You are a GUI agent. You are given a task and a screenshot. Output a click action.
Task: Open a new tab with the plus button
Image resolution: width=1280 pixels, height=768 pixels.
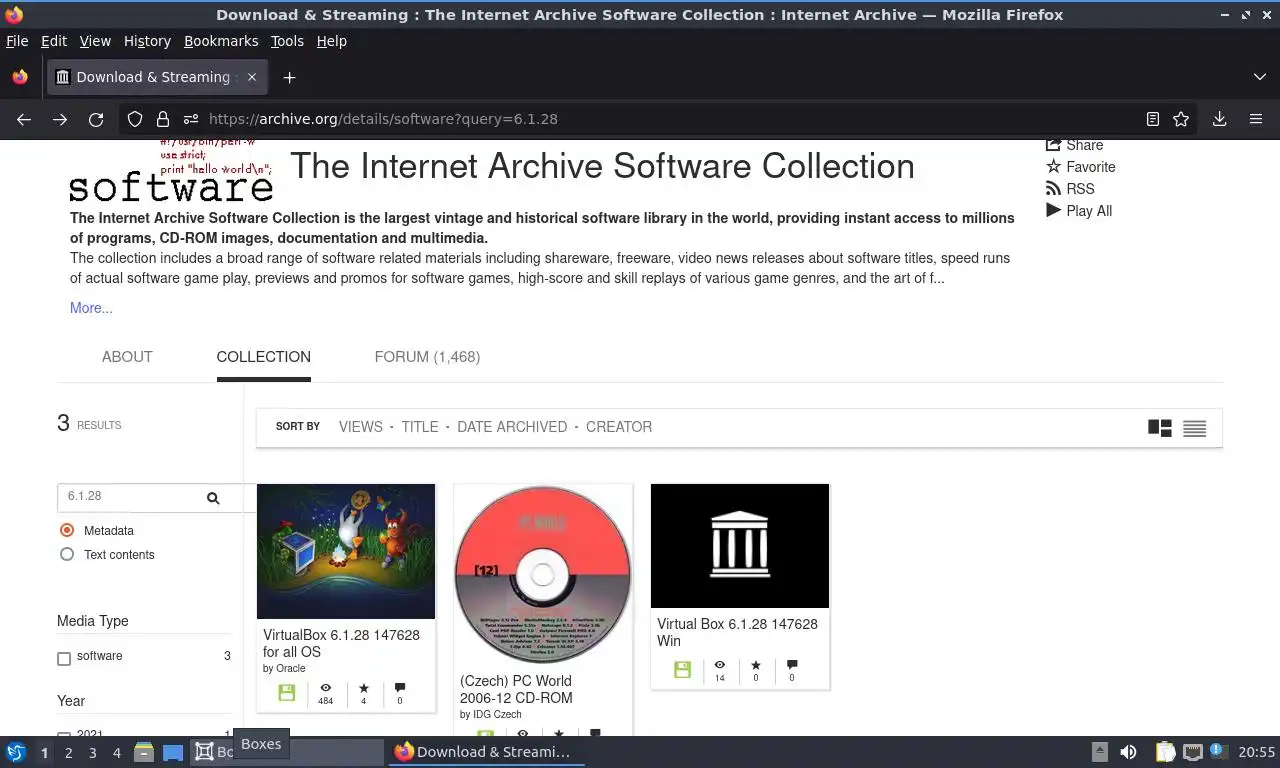289,77
